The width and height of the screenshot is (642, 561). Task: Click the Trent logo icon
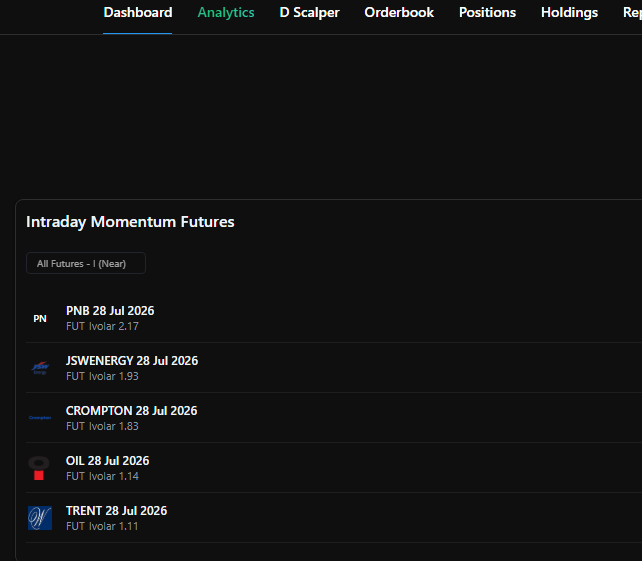tap(40, 518)
